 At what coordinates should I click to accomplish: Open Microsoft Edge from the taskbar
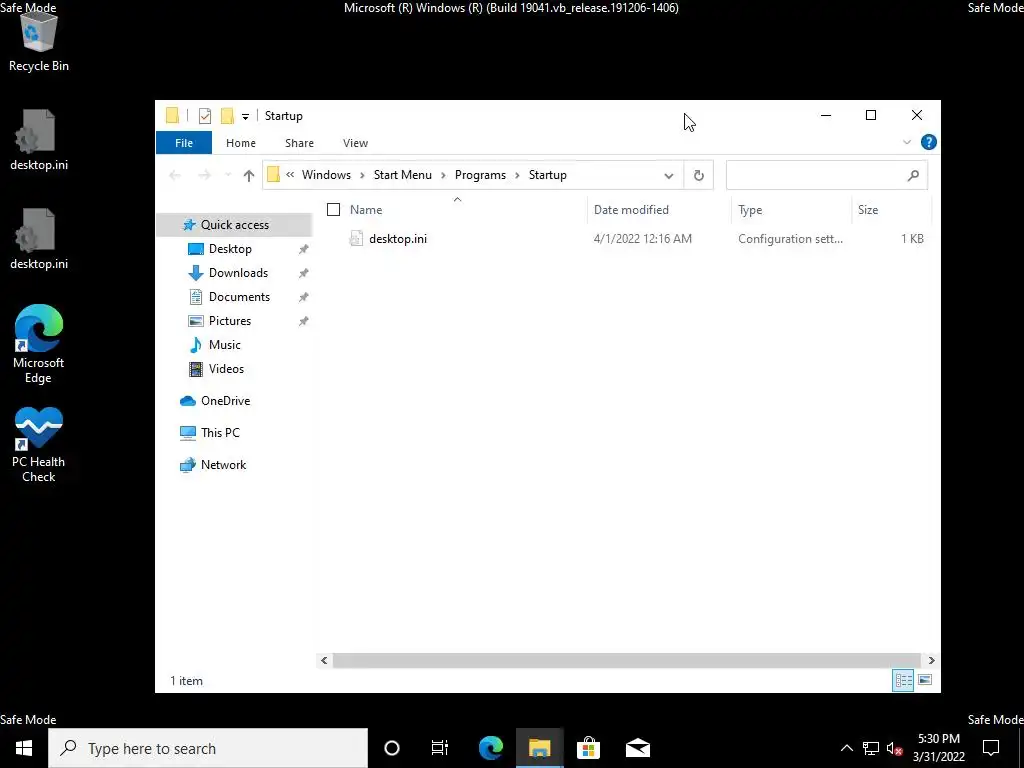tap(490, 748)
